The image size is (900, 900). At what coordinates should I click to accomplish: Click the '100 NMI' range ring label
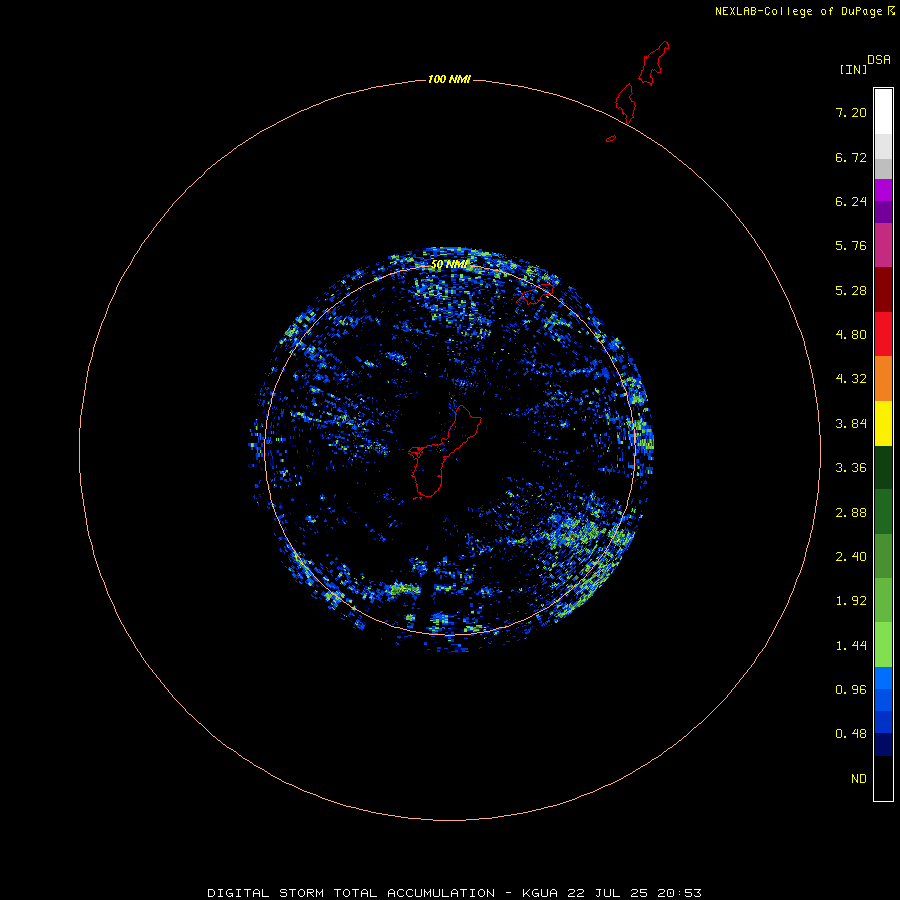coord(449,79)
